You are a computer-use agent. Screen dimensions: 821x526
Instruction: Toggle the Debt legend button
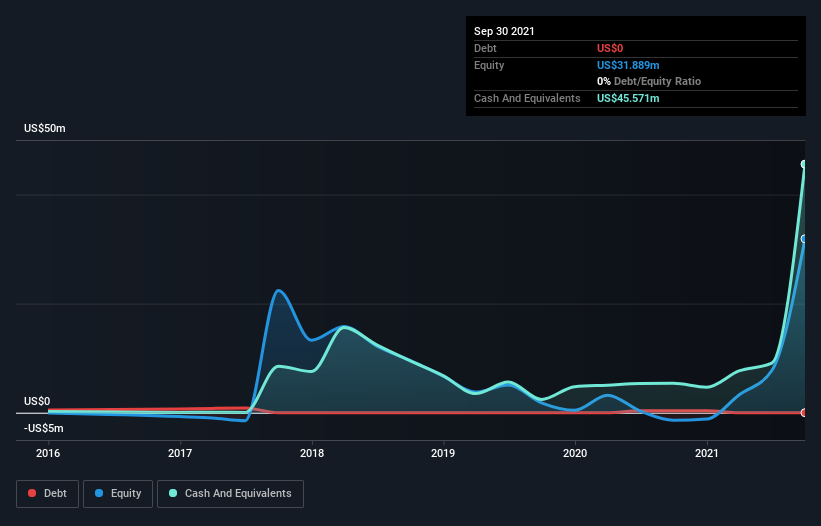(48, 494)
